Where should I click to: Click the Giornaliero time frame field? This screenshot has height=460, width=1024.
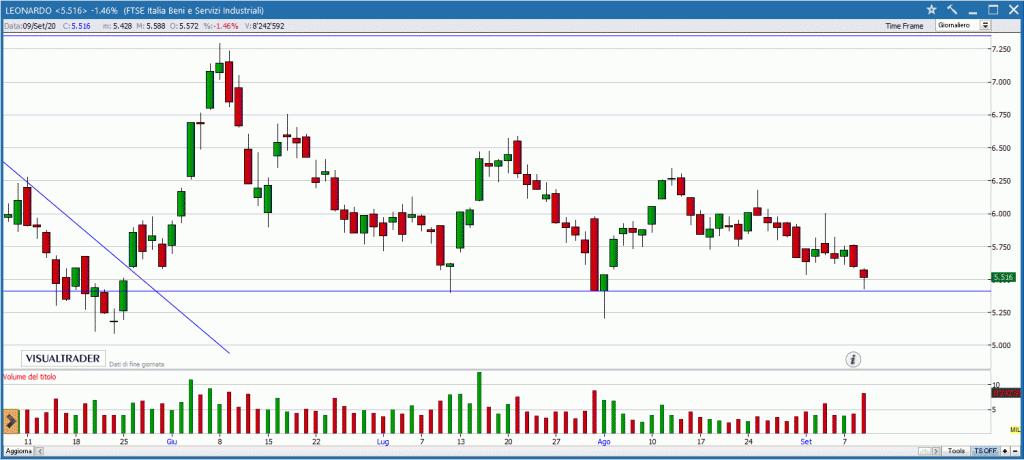click(x=958, y=25)
